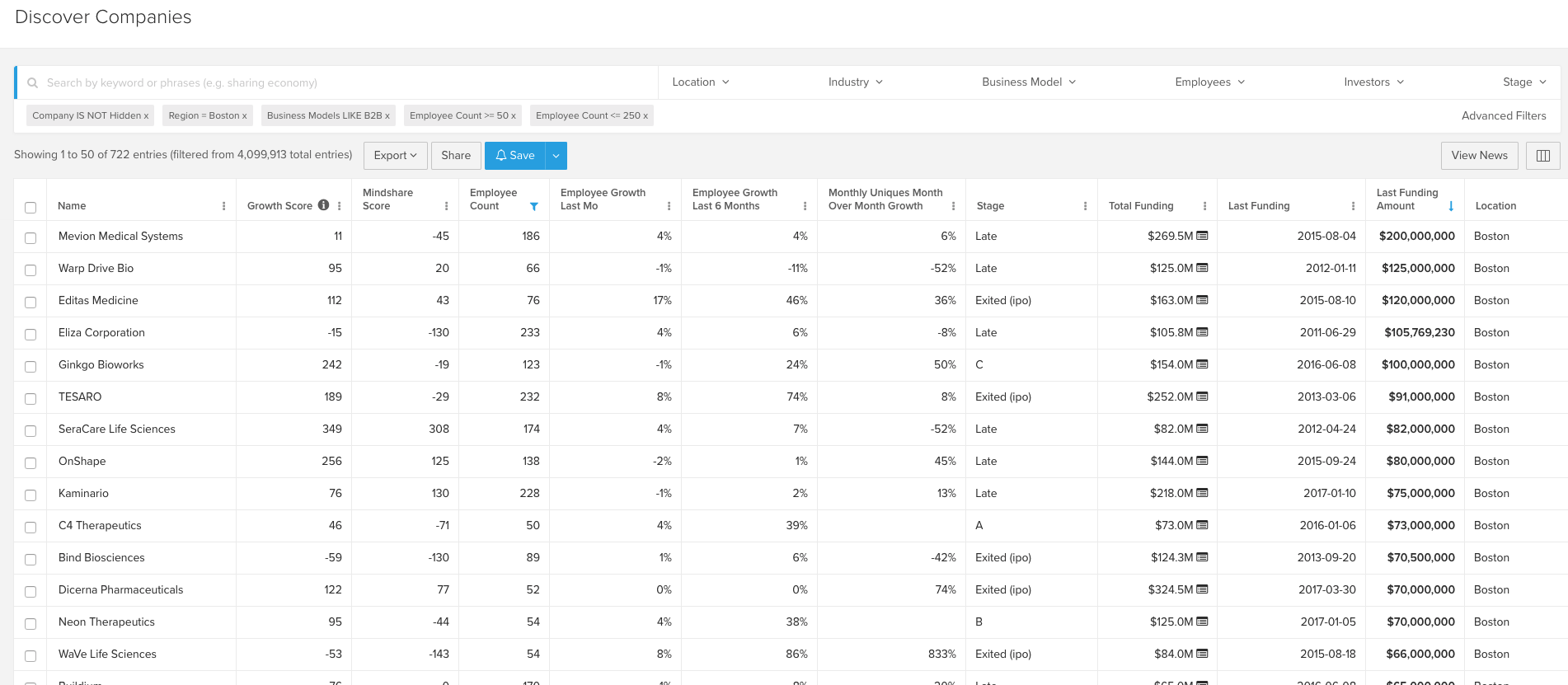Open the Investors filter dropdown
This screenshot has width=1568, height=685.
coord(1374,82)
